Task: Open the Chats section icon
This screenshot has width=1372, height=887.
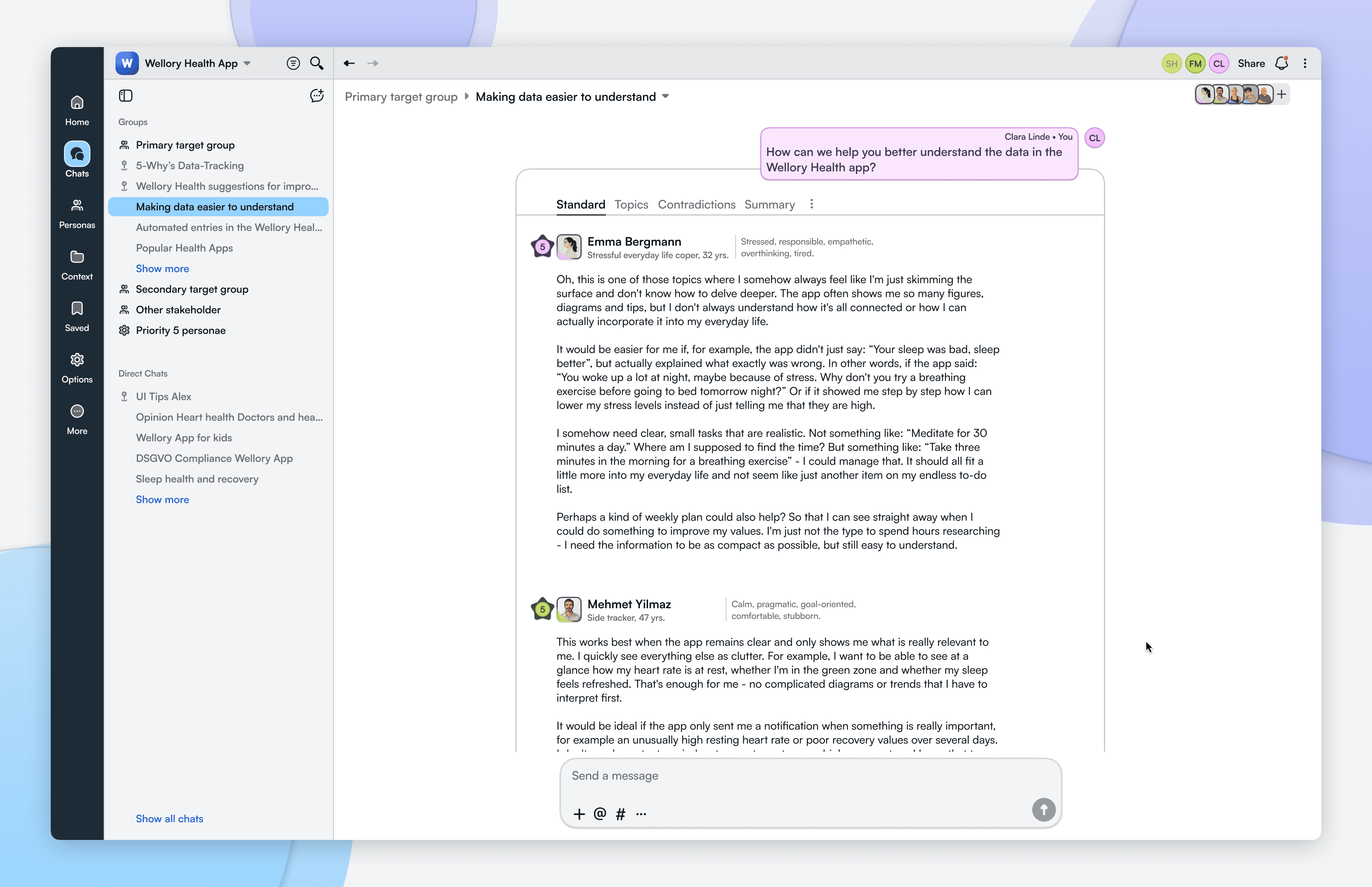Action: [x=77, y=154]
